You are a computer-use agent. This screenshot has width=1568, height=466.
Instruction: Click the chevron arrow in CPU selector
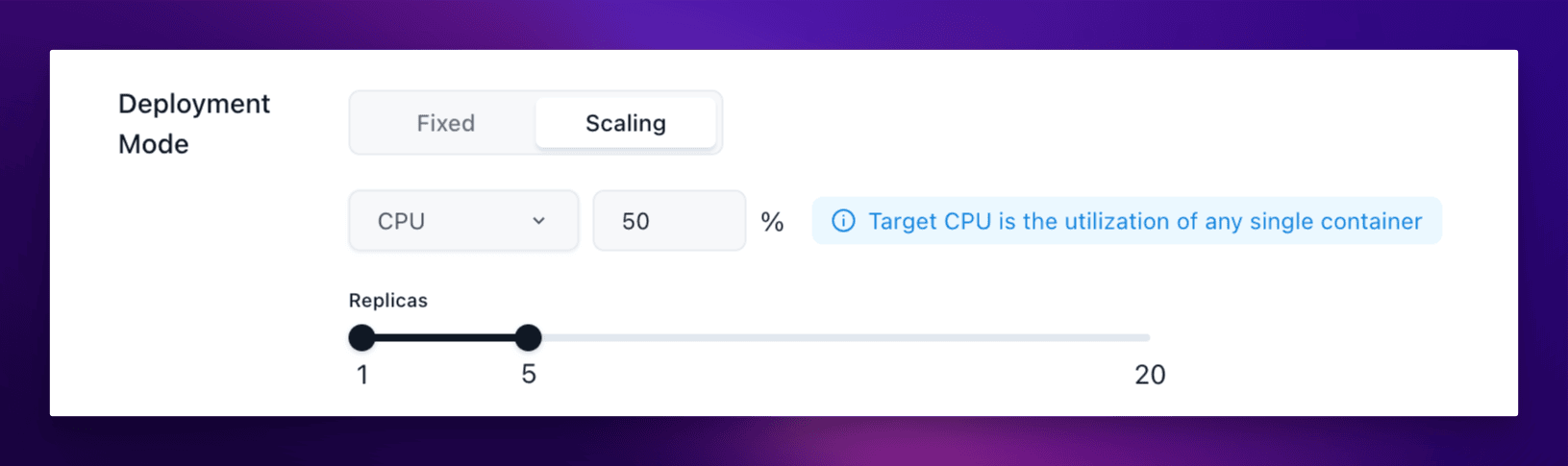click(539, 221)
